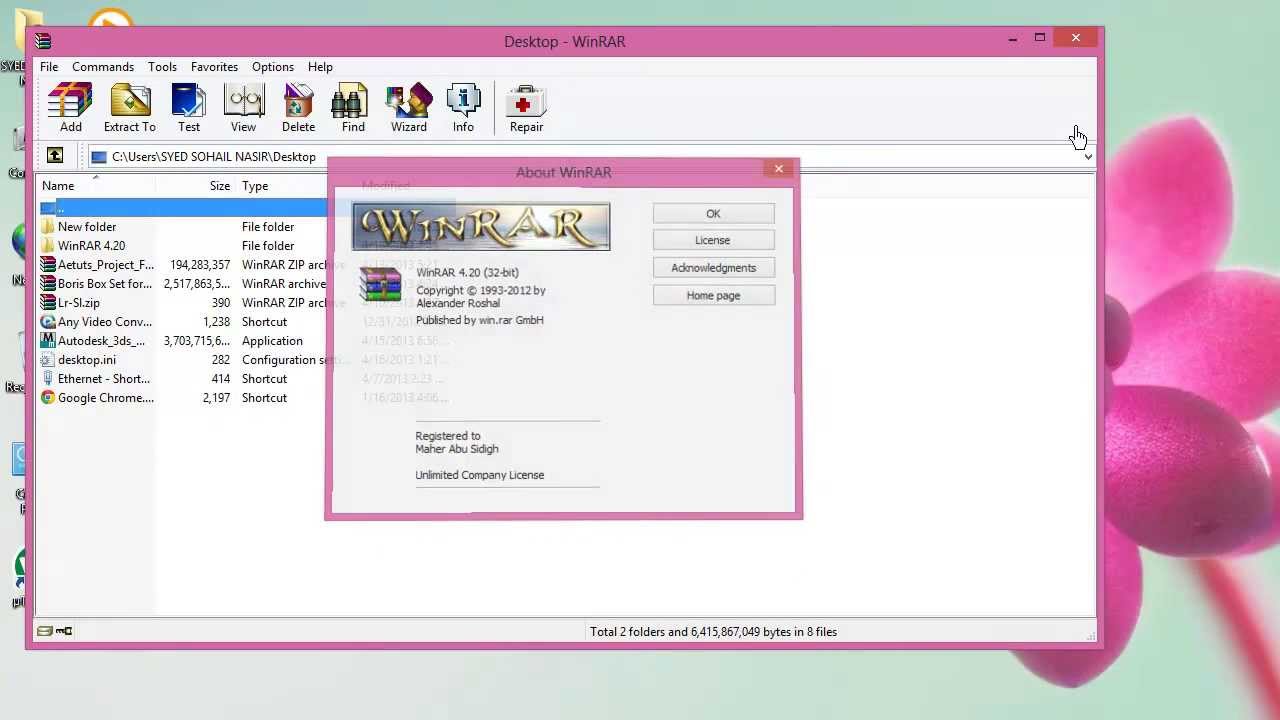Open the View toolbar icon
The height and width of the screenshot is (720, 1280).
pos(243,108)
